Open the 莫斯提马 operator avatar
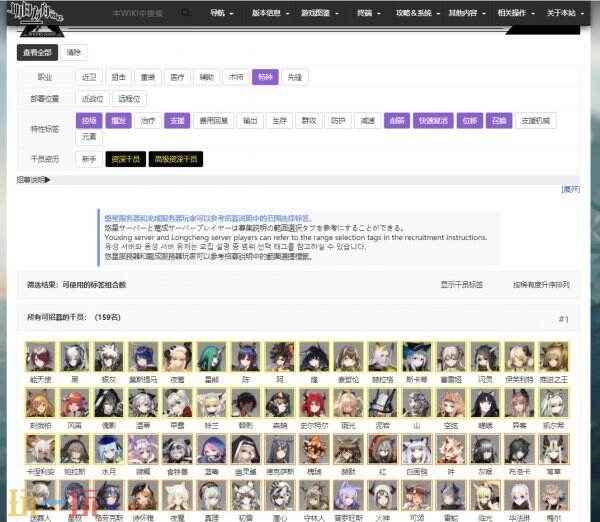600x522 pixels. (143, 357)
